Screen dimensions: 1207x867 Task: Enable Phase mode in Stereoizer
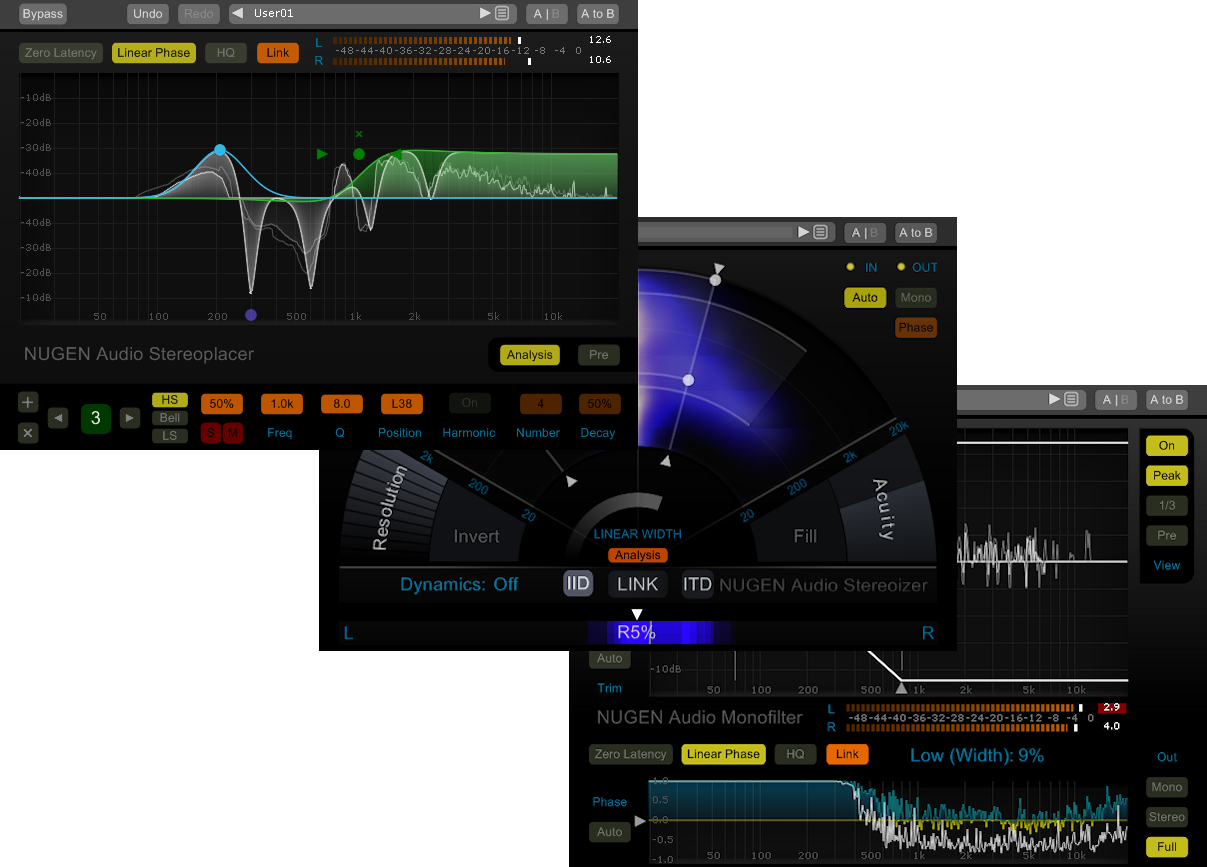point(916,327)
